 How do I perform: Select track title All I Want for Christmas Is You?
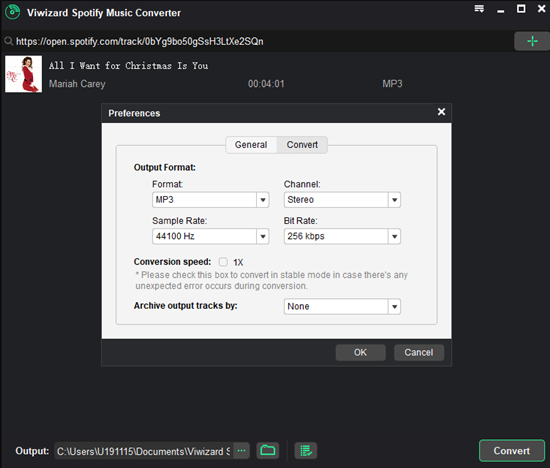click(x=128, y=66)
